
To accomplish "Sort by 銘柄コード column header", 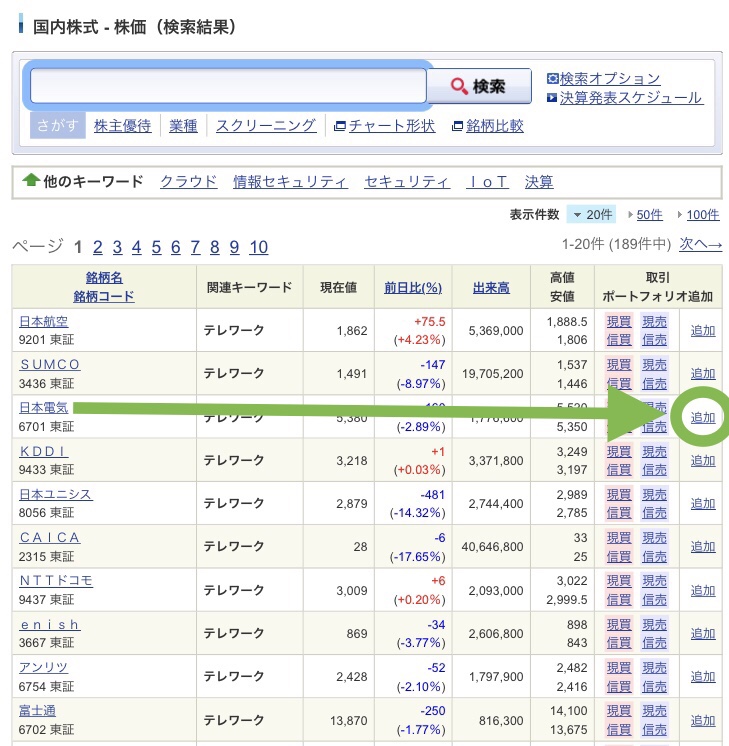I will (x=104, y=296).
